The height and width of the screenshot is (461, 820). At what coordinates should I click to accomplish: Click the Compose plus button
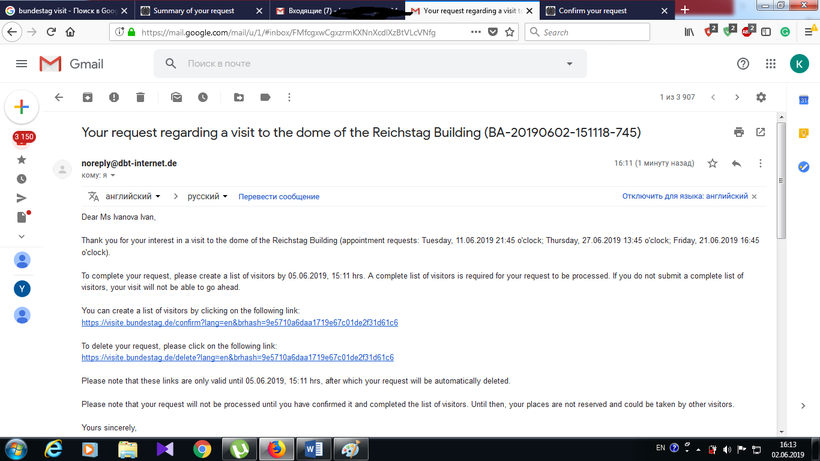pyautogui.click(x=21, y=107)
